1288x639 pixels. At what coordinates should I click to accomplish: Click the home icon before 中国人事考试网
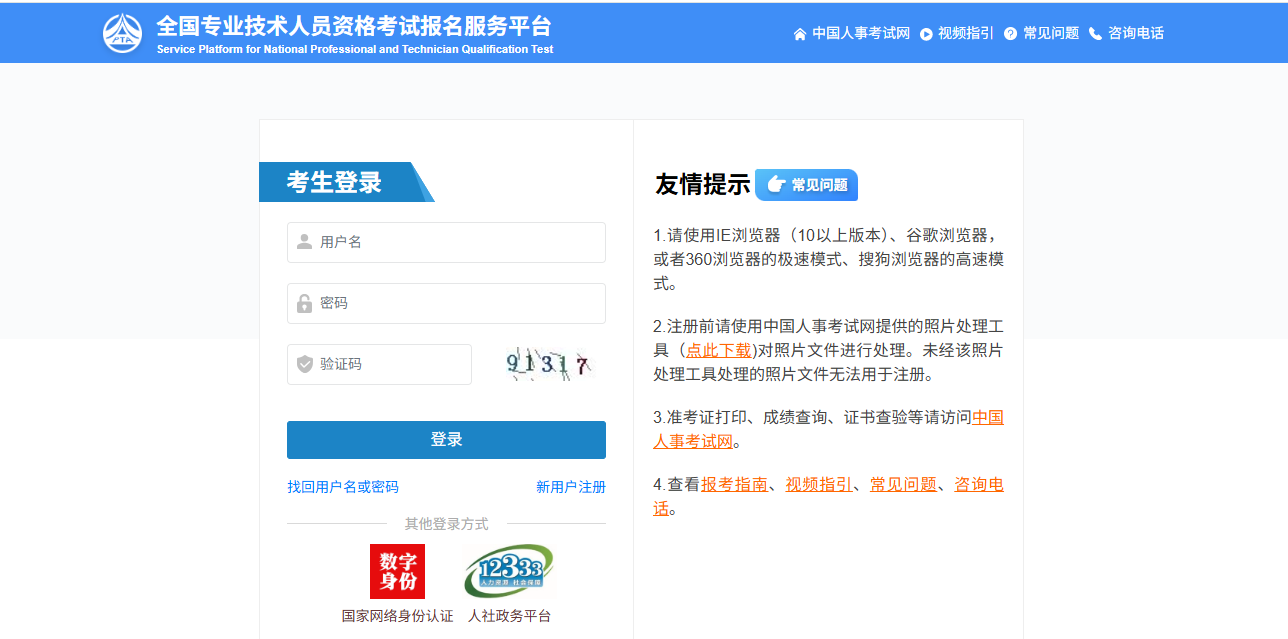click(798, 33)
